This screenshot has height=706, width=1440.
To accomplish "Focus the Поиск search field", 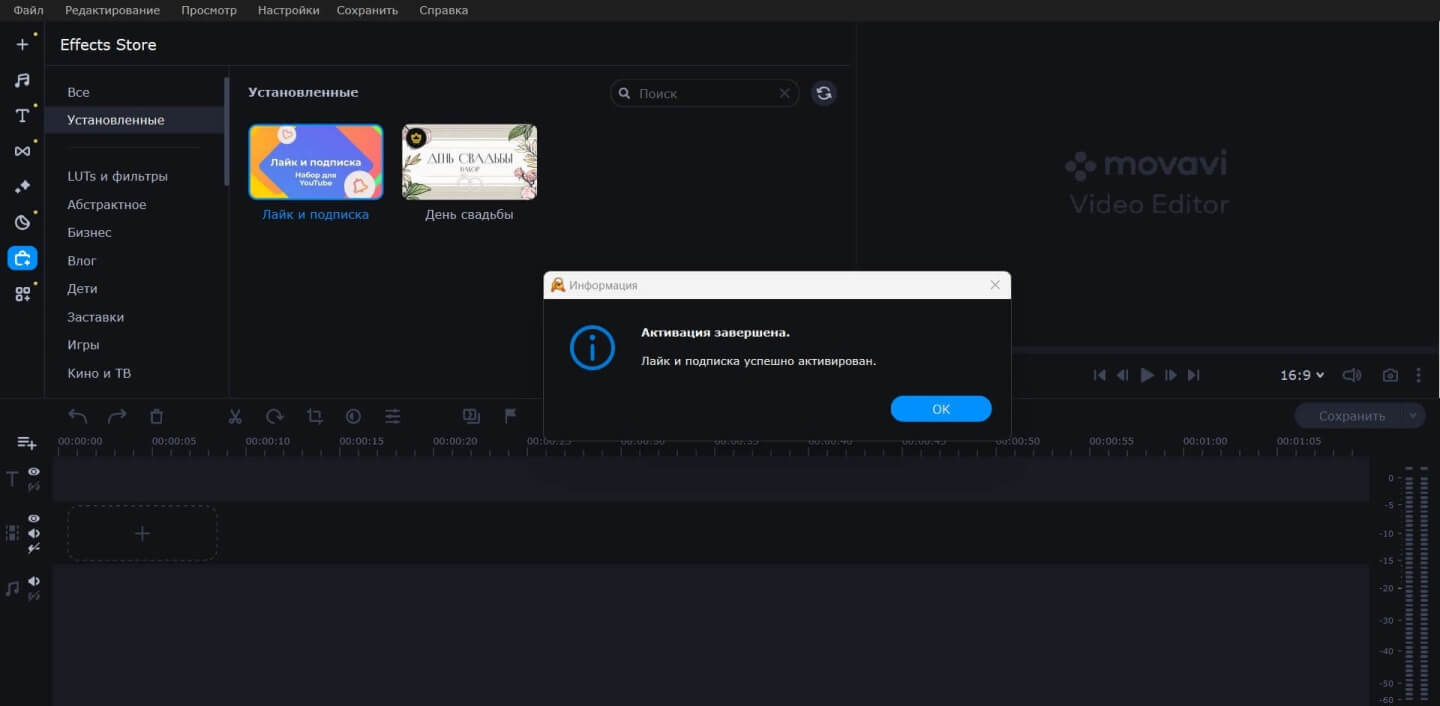I will 704,93.
